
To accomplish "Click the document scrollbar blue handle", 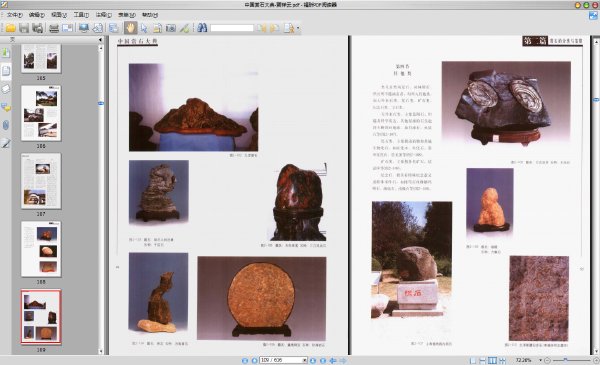I will point(596,100).
